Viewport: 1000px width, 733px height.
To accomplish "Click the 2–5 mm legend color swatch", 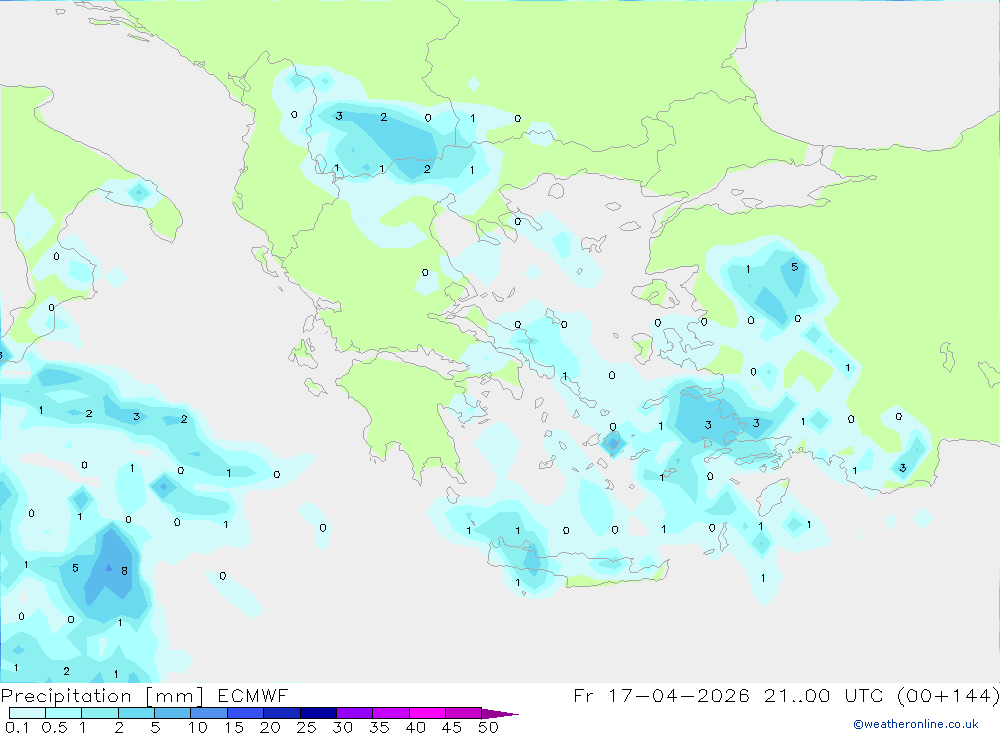I will click(x=136, y=713).
